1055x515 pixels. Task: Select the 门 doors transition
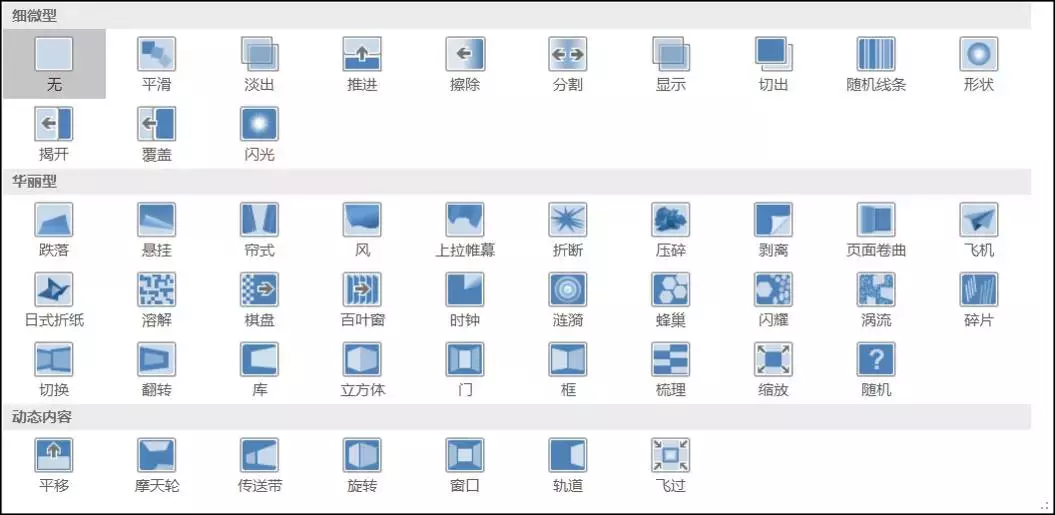click(x=465, y=370)
